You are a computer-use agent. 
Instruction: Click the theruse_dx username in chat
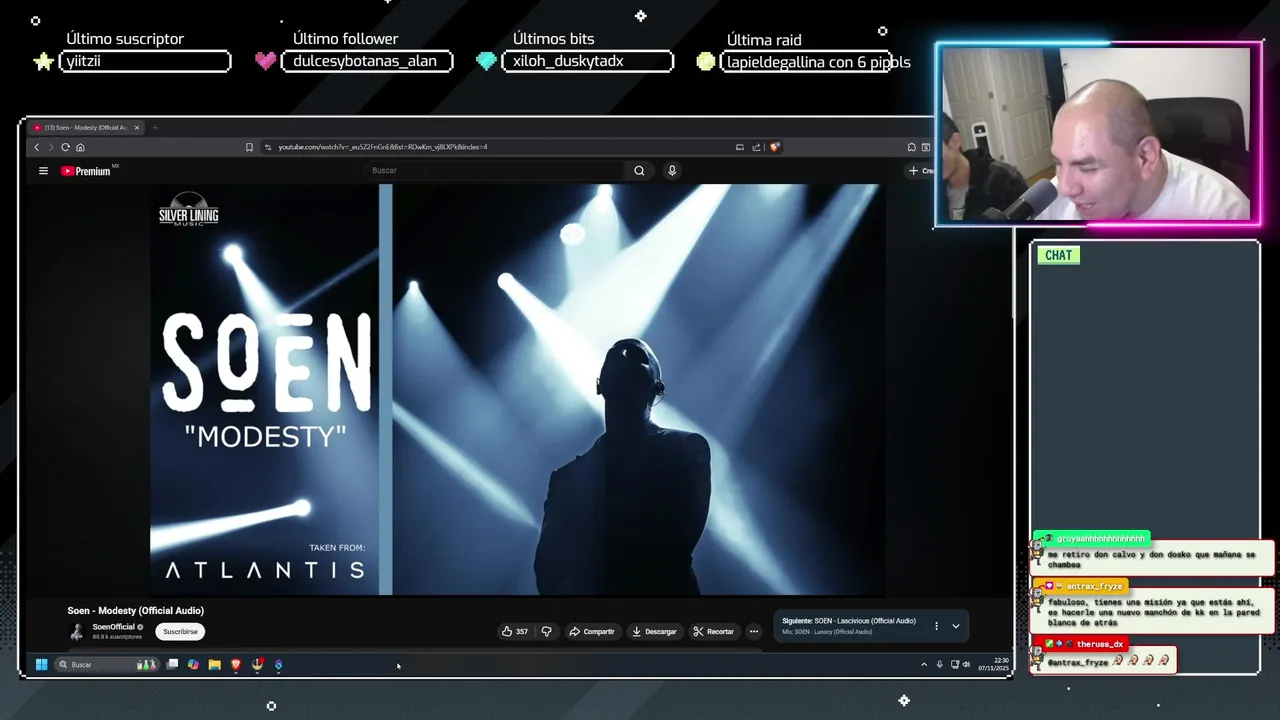[x=1100, y=644]
